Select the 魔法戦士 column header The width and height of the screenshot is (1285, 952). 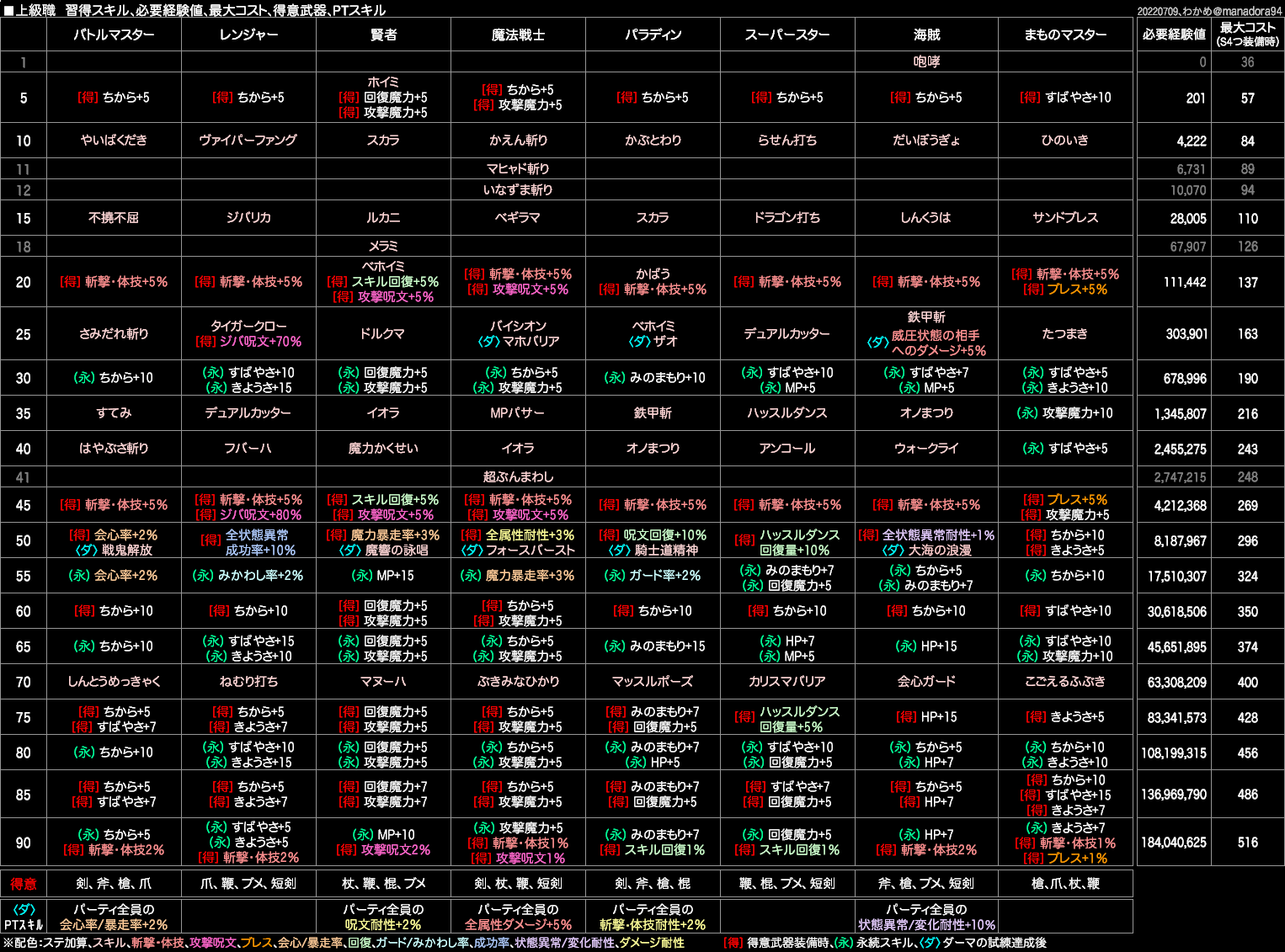click(x=518, y=35)
